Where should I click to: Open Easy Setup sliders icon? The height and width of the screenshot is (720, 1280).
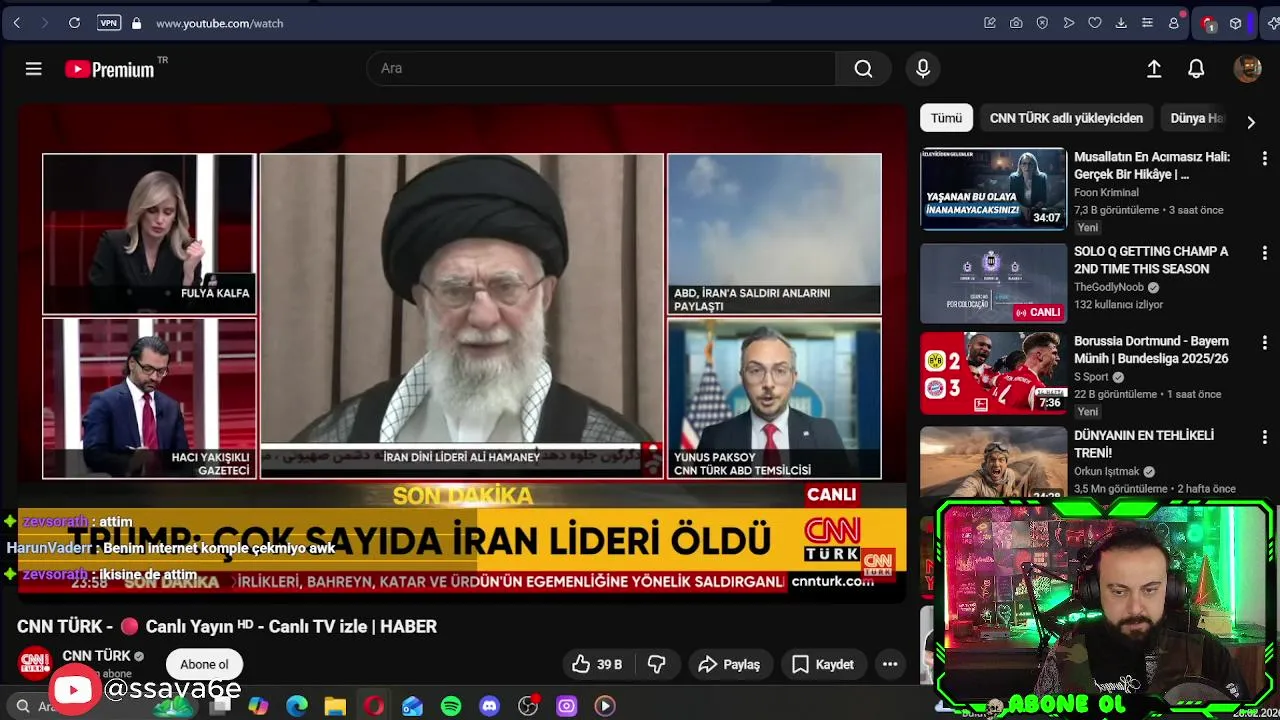pyautogui.click(x=1147, y=23)
